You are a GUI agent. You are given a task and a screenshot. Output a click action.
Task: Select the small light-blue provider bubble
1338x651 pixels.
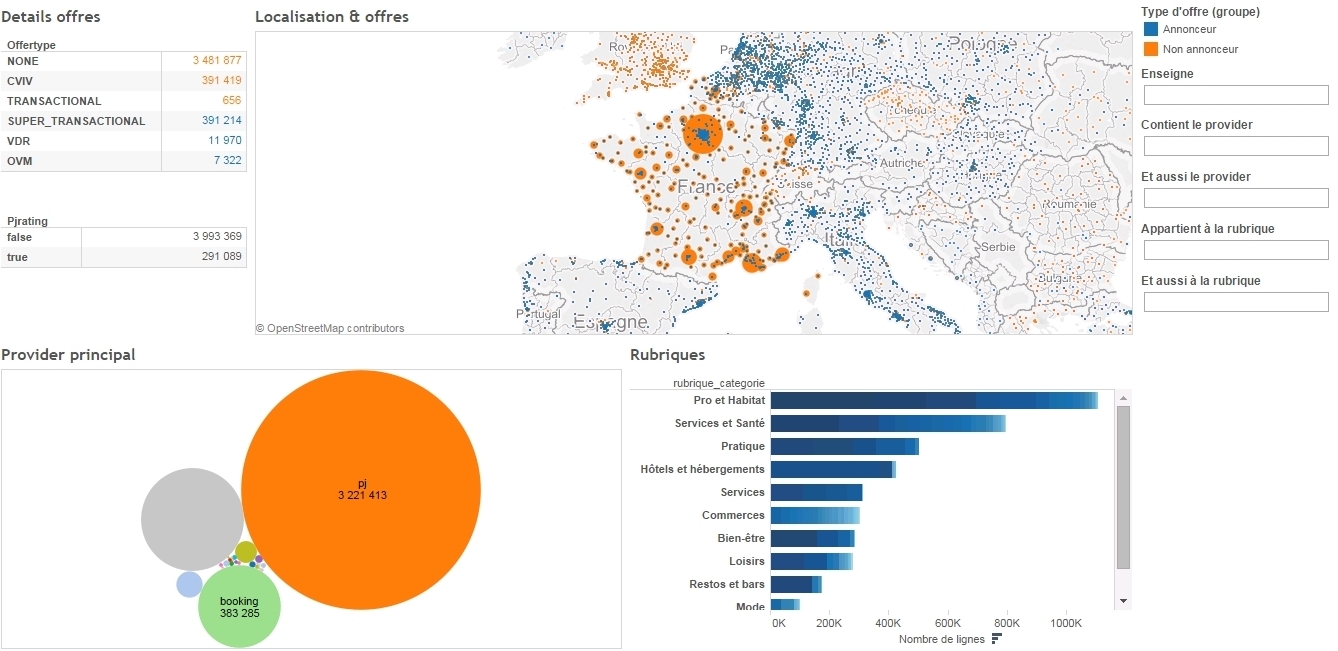pyautogui.click(x=189, y=584)
